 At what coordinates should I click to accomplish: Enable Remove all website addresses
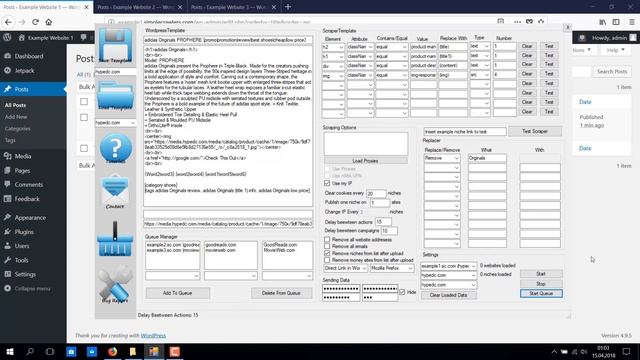[327, 240]
